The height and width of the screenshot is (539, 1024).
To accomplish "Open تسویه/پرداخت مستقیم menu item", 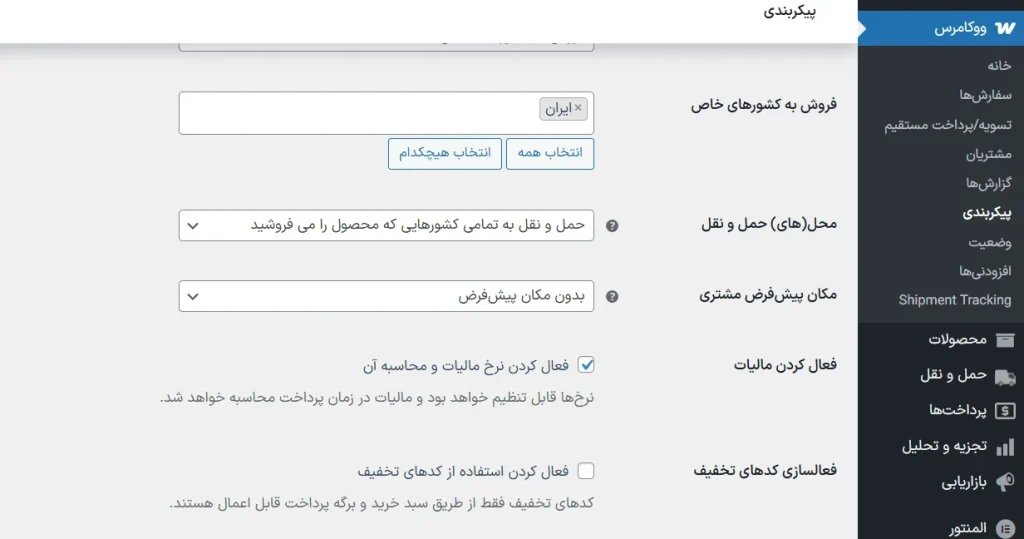I will pyautogui.click(x=948, y=124).
